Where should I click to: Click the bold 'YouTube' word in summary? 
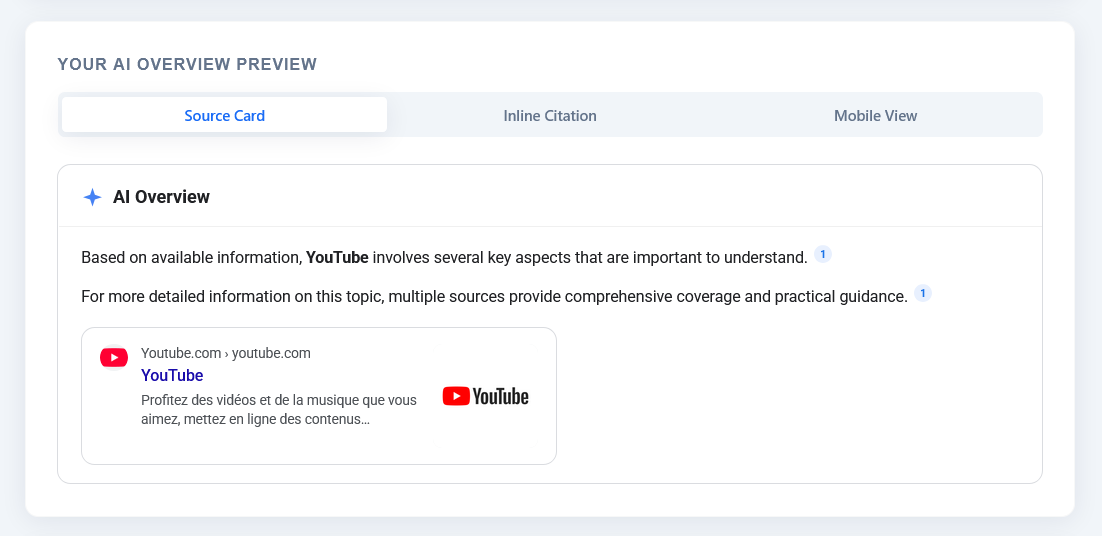pyautogui.click(x=337, y=258)
